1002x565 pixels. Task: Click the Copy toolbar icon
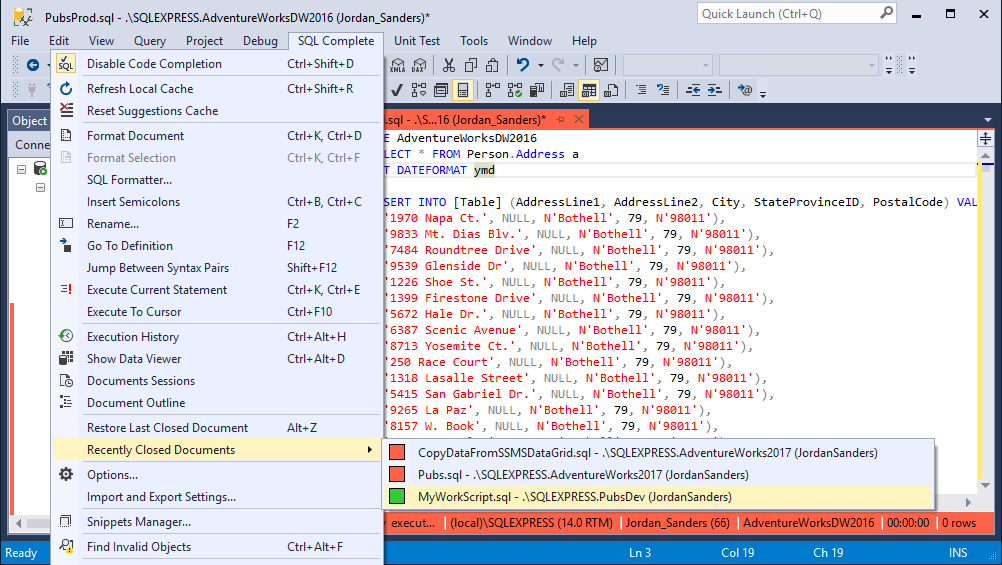471,65
